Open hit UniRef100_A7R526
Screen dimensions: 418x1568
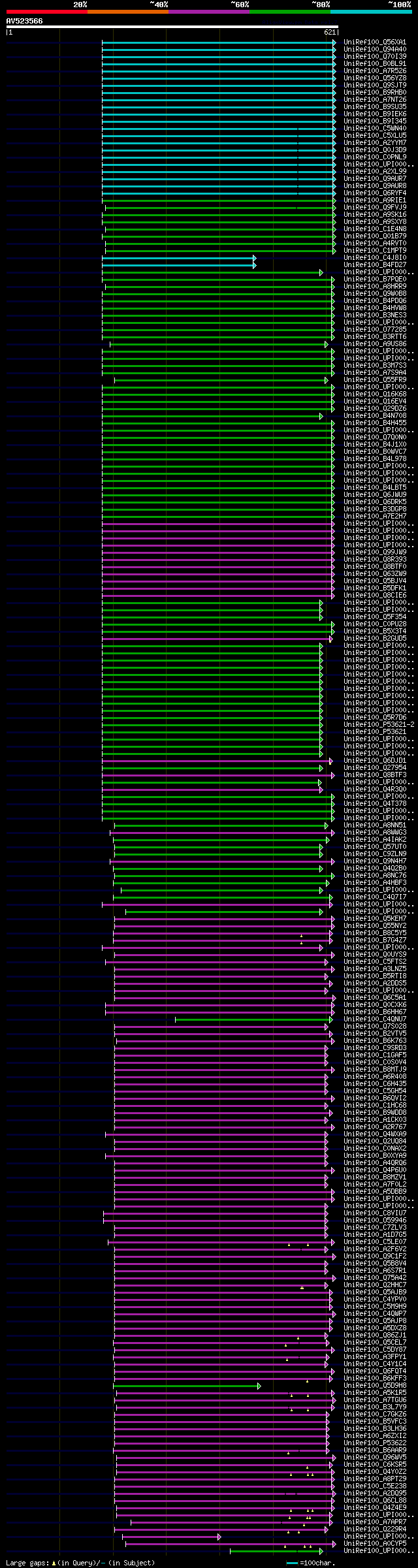pyautogui.click(x=375, y=71)
